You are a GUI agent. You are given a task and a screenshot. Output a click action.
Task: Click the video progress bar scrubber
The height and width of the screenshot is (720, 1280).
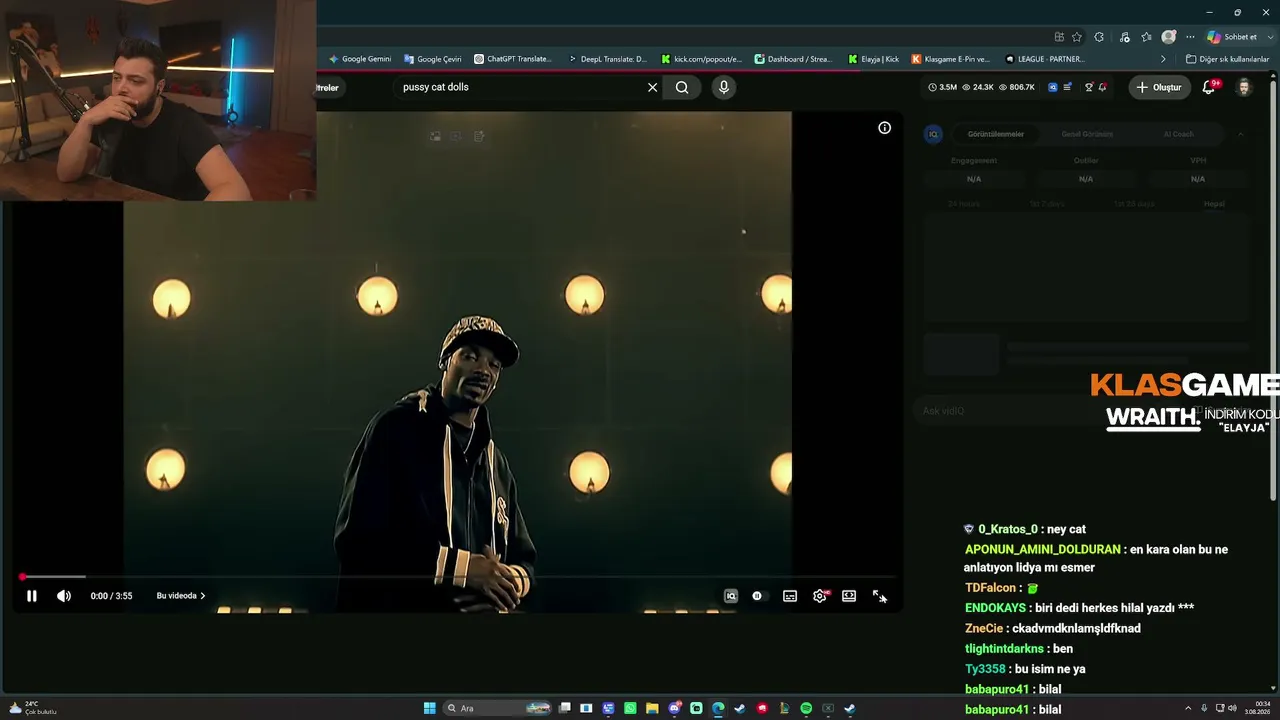pyautogui.click(x=22, y=577)
